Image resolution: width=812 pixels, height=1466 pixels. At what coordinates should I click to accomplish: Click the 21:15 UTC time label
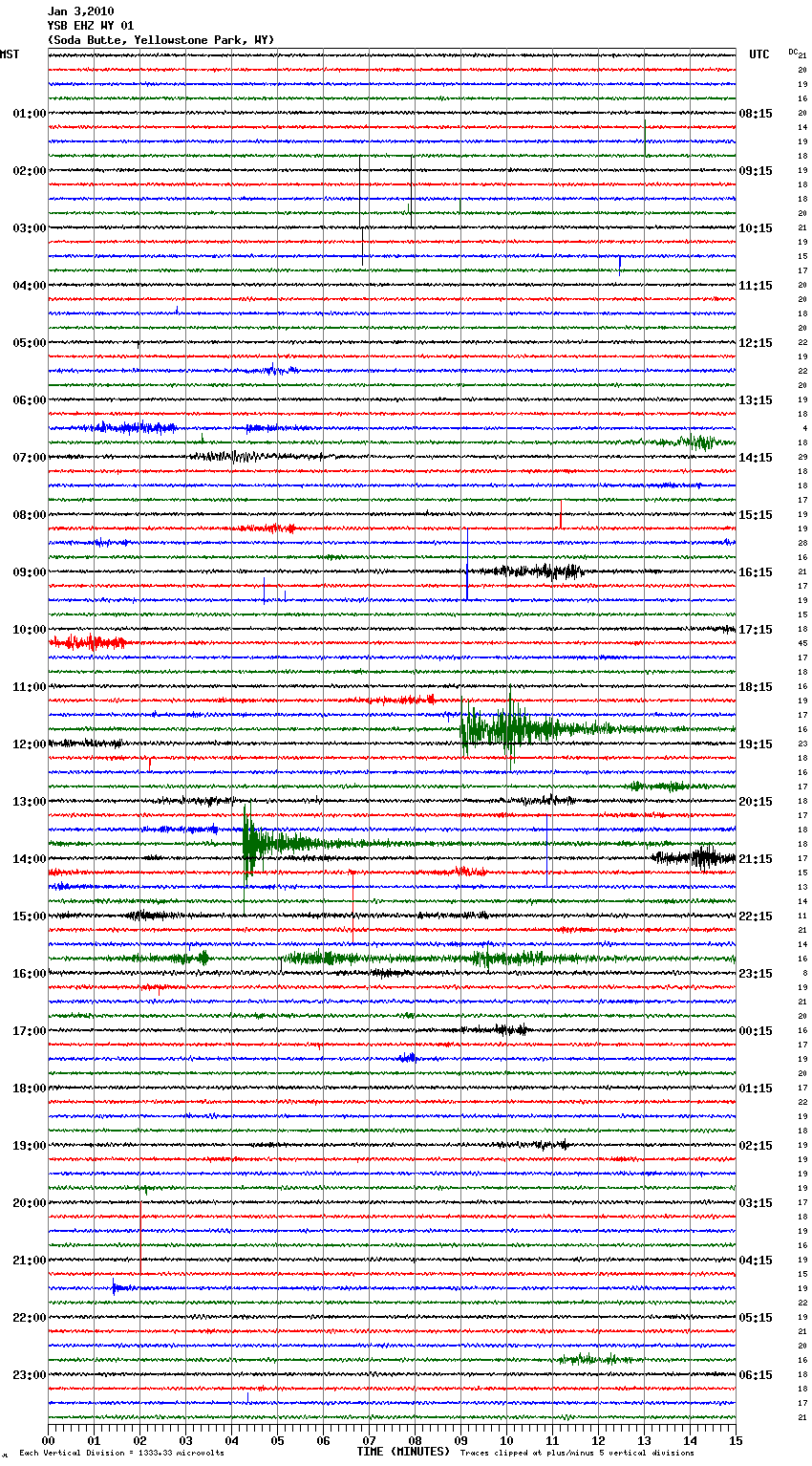click(x=756, y=859)
